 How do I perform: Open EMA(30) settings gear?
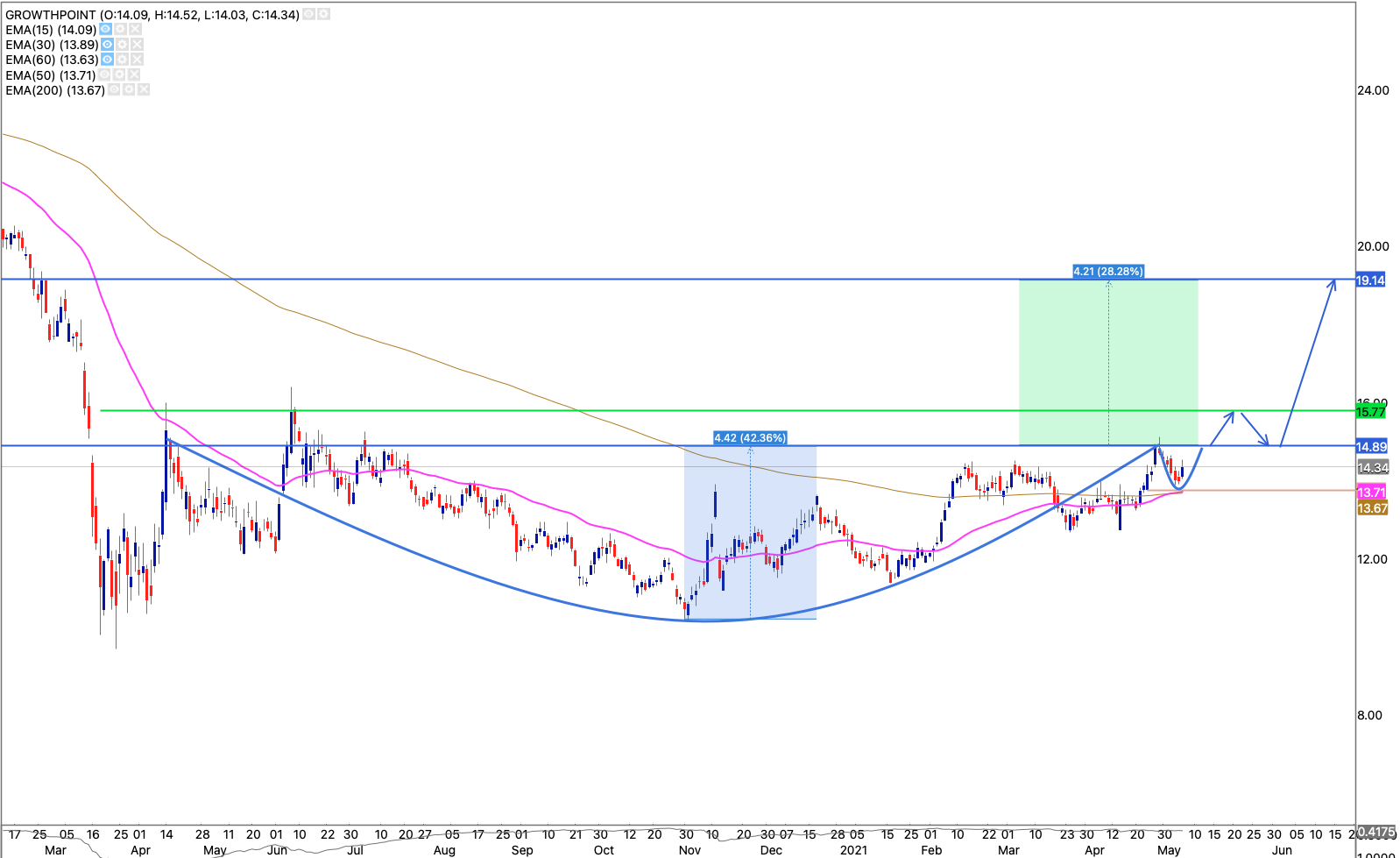123,45
